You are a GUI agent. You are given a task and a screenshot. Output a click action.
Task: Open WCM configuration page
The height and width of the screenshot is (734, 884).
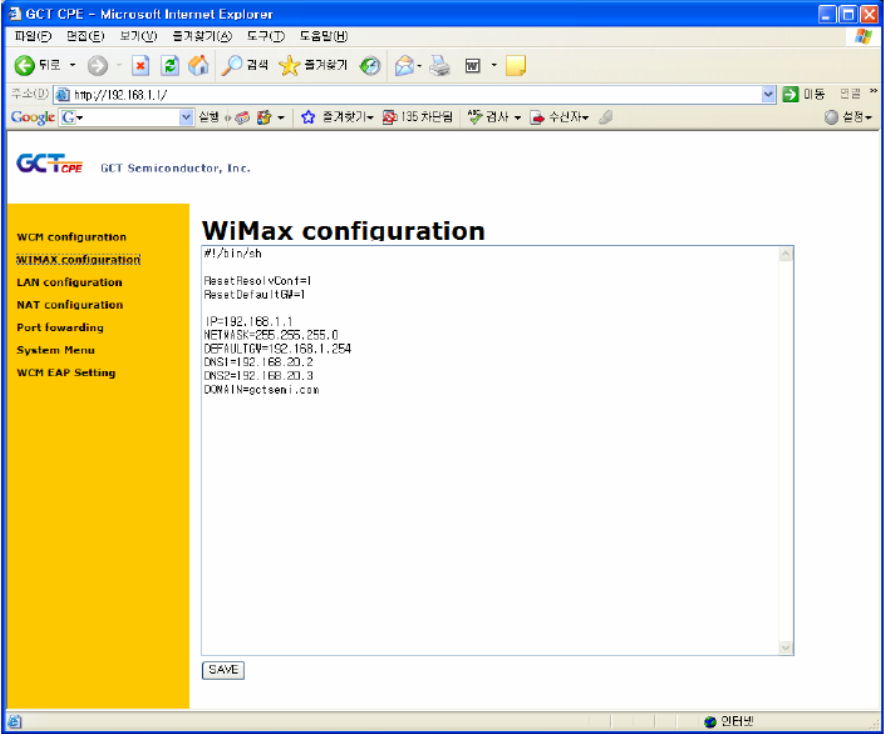[x=72, y=237]
